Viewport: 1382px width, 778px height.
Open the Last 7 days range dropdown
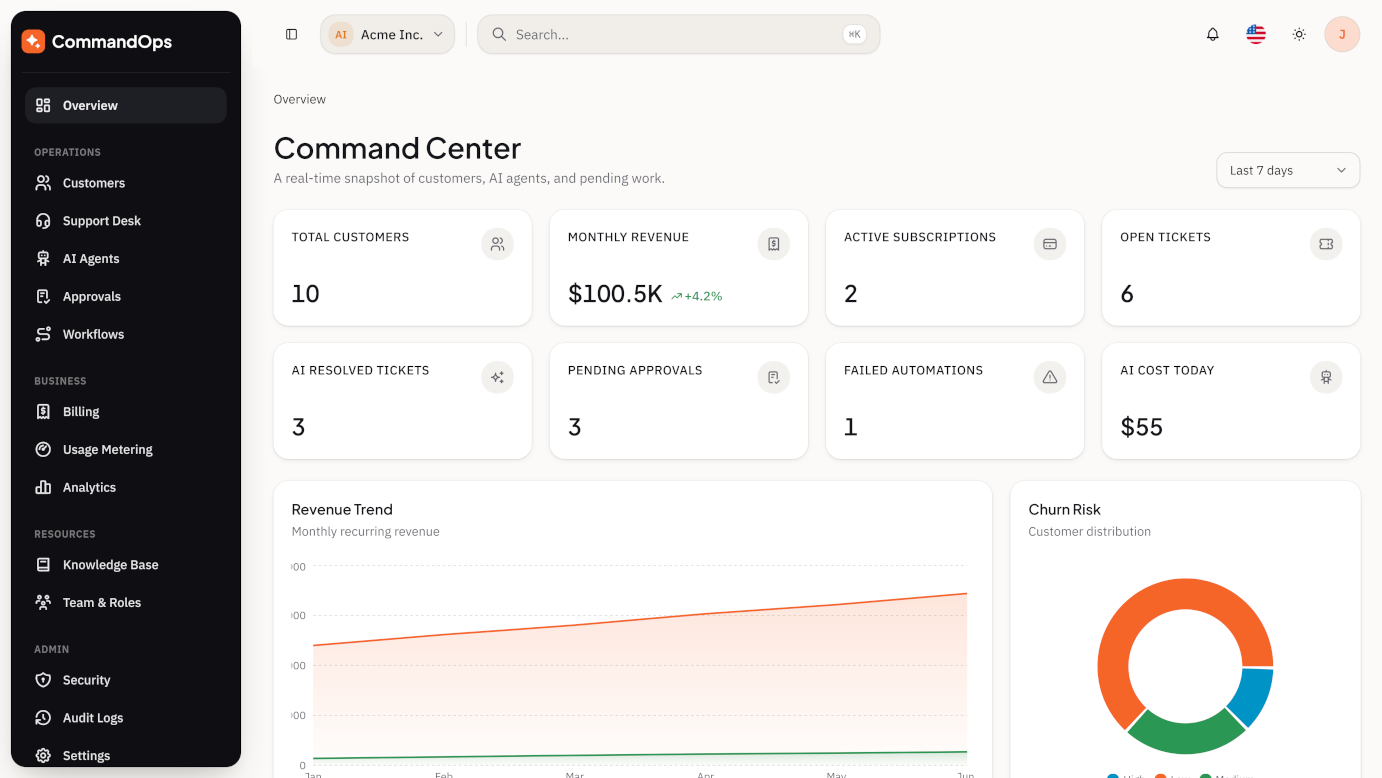(1288, 170)
